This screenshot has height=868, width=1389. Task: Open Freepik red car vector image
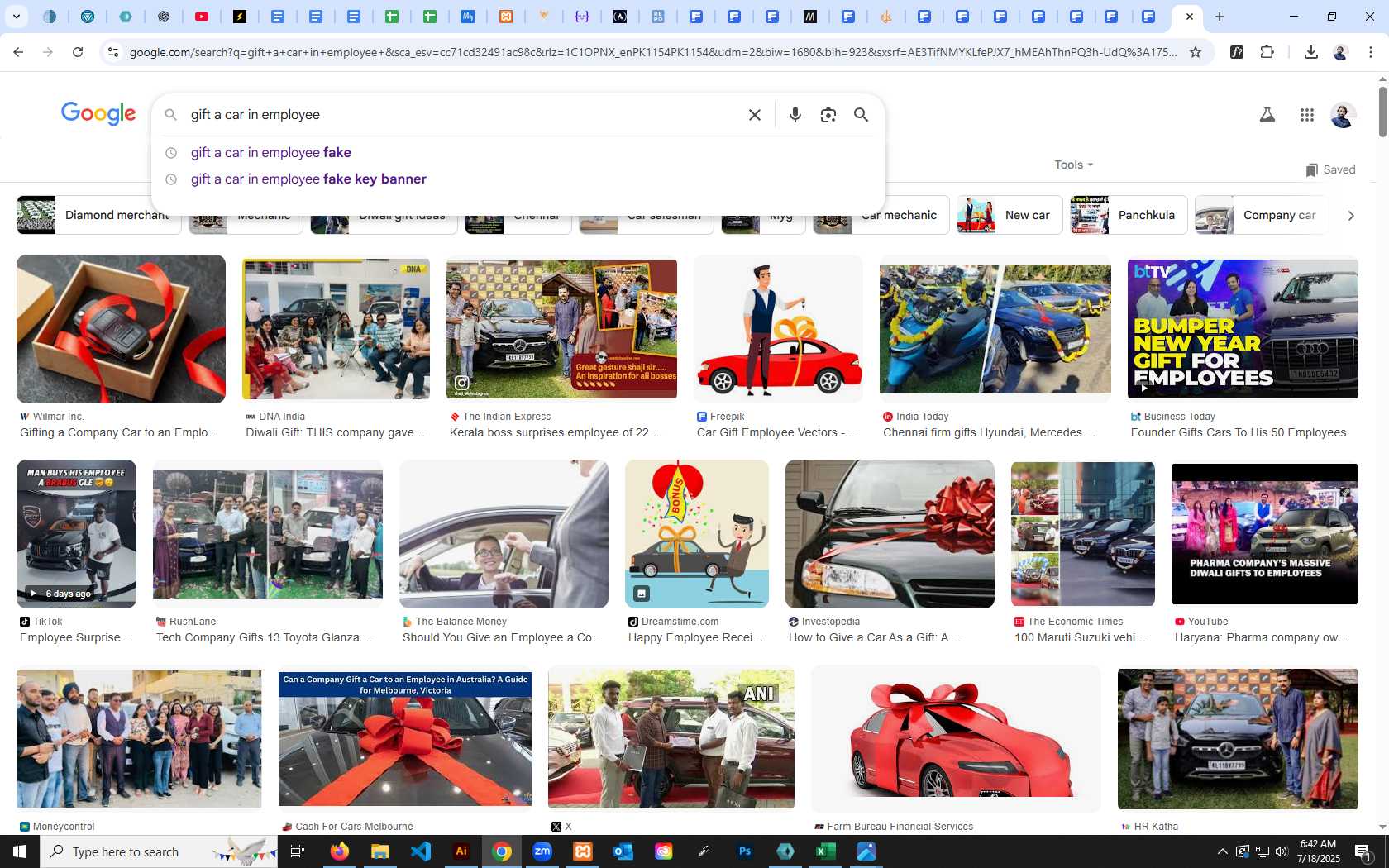[778, 329]
